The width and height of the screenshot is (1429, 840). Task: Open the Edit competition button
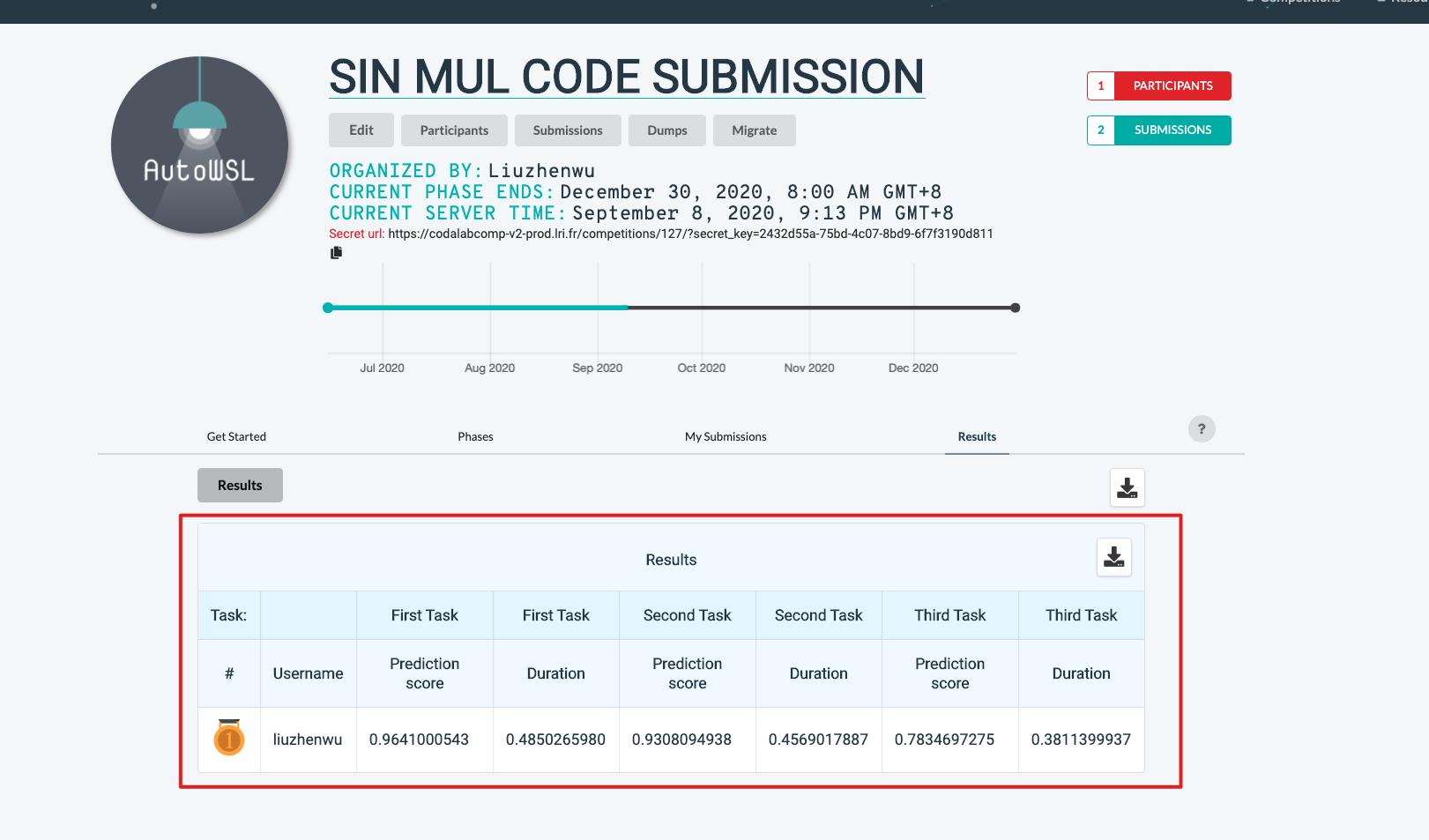tap(361, 130)
